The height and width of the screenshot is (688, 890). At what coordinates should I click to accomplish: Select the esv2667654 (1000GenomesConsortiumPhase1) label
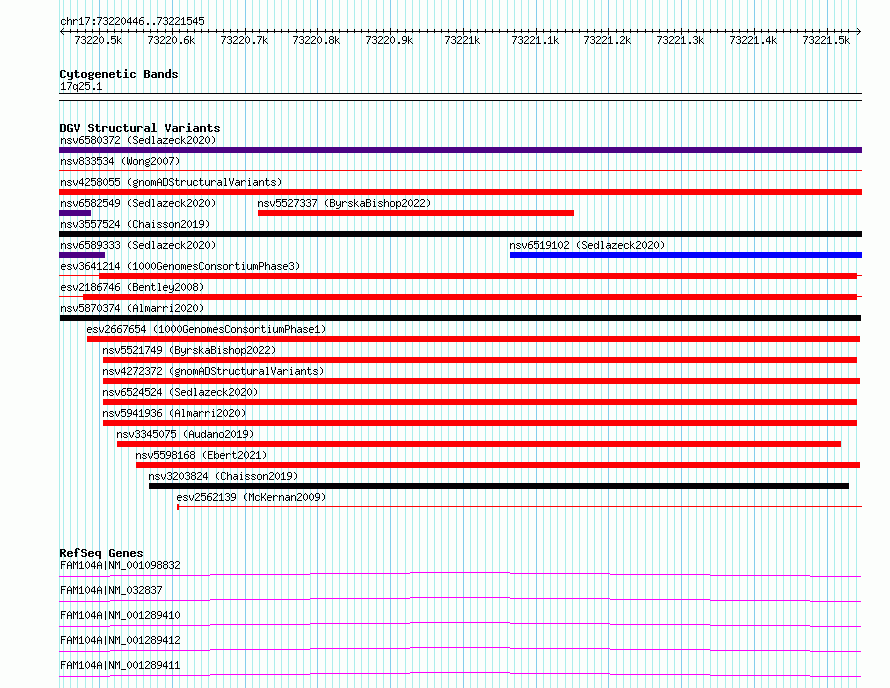(206, 329)
